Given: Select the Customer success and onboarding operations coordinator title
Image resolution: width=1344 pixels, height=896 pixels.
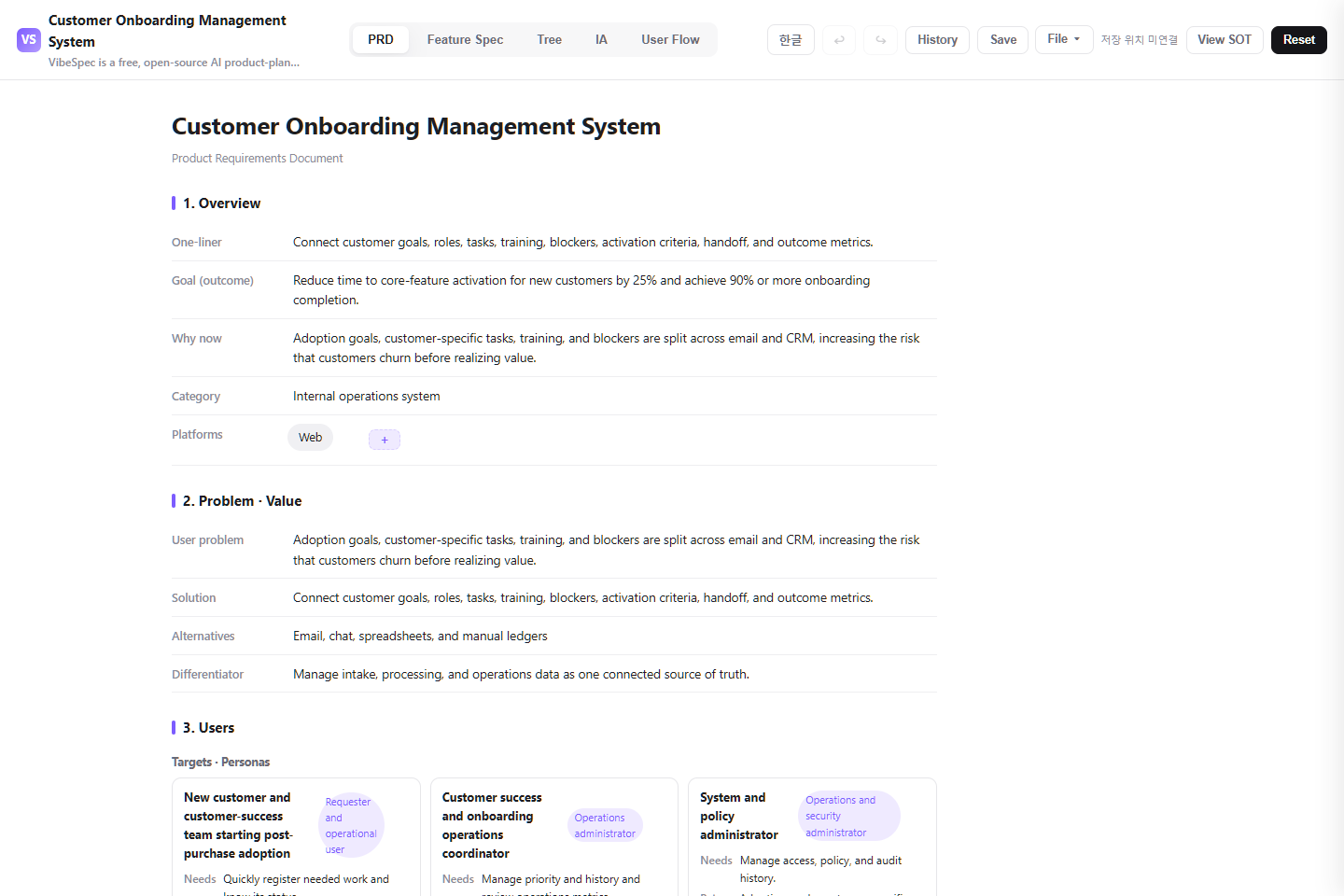Looking at the screenshot, I should click(x=492, y=826).
